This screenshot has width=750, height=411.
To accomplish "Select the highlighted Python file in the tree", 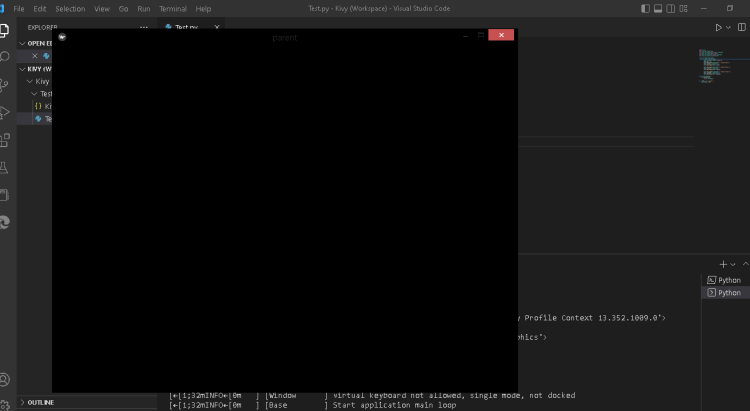I will [x=34, y=119].
